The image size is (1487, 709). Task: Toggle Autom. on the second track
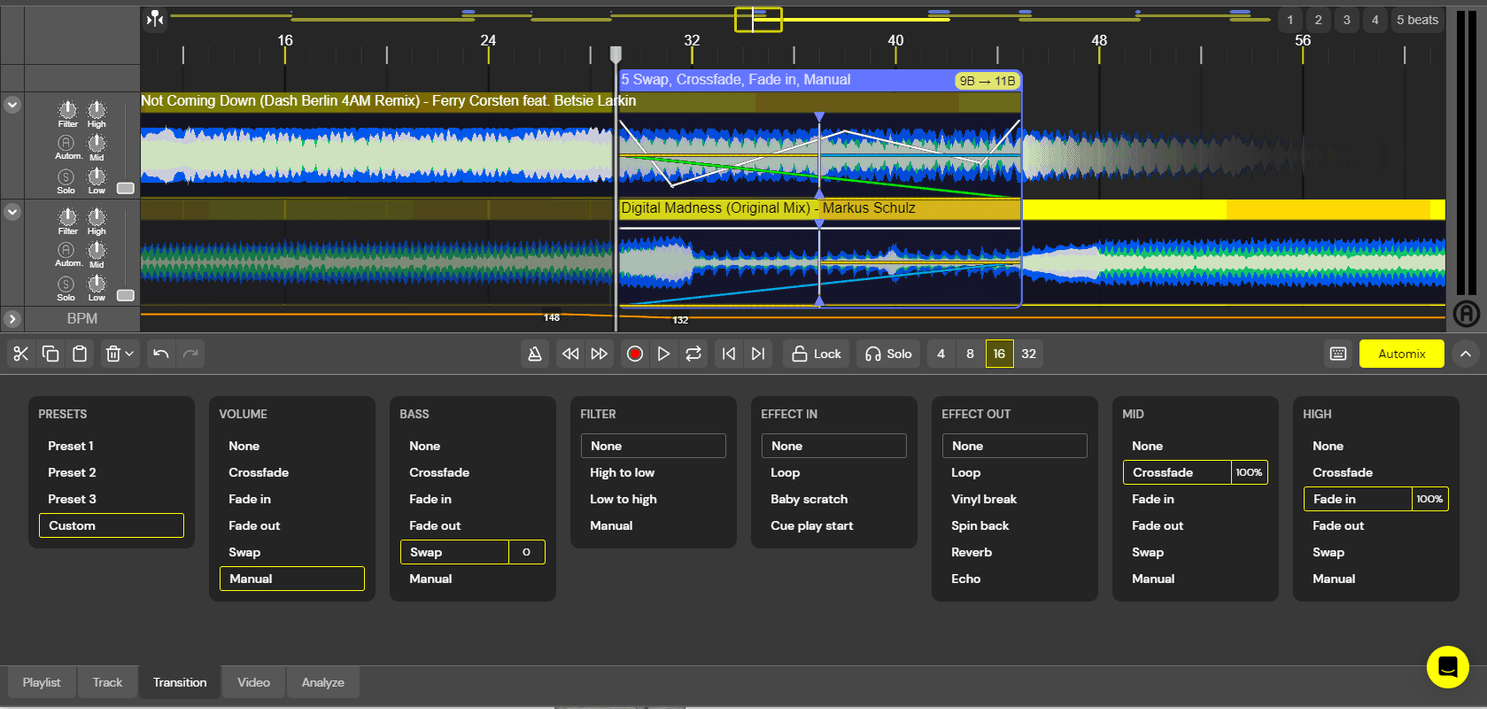(66, 250)
